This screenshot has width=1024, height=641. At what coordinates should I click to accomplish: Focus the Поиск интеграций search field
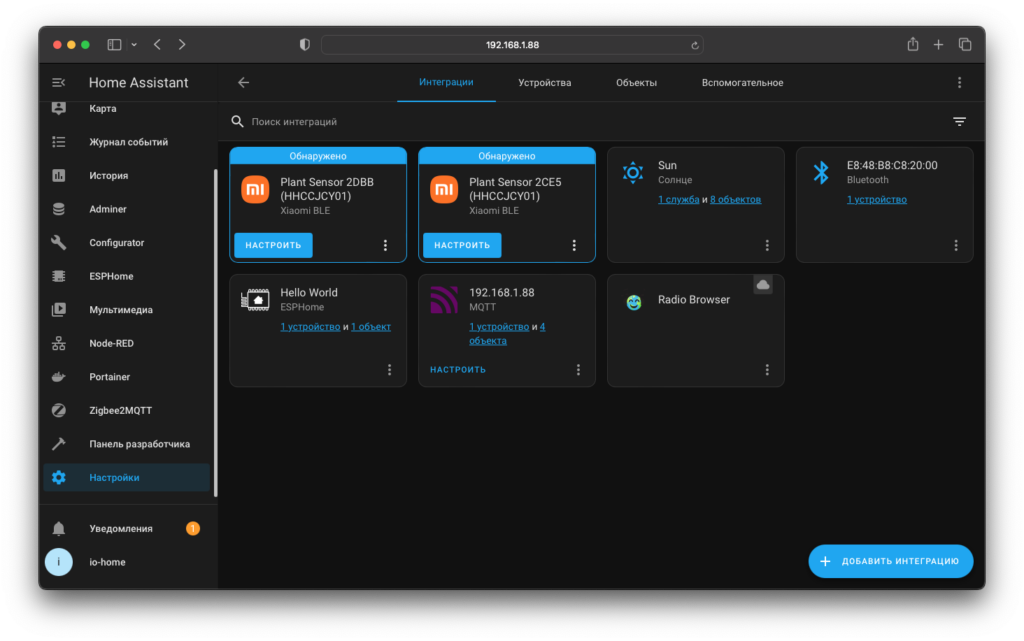point(588,121)
